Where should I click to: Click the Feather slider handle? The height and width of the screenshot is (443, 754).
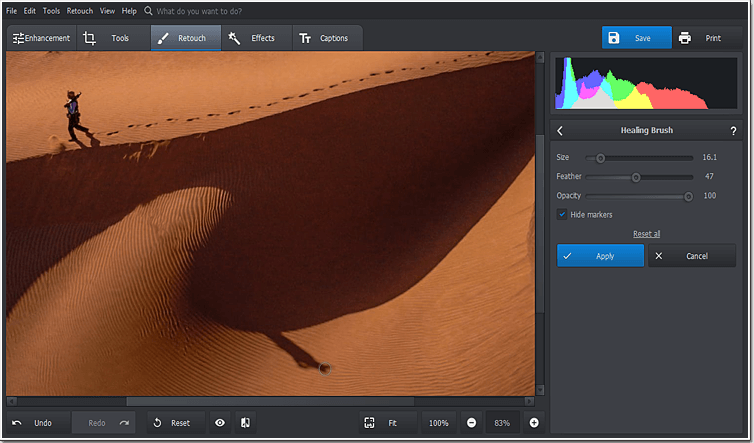point(636,177)
